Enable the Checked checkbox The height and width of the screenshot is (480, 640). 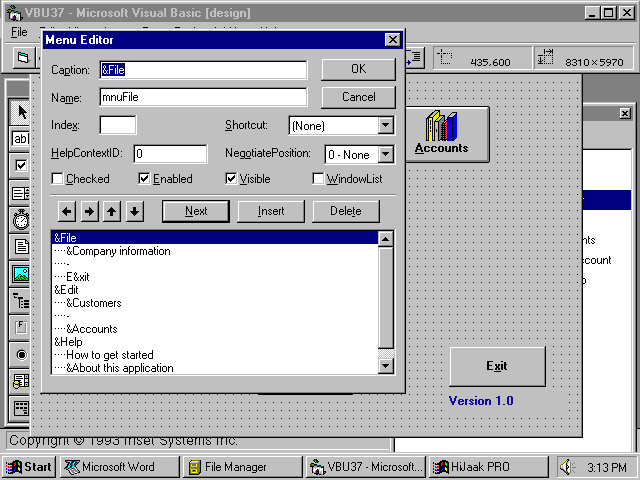(58, 179)
